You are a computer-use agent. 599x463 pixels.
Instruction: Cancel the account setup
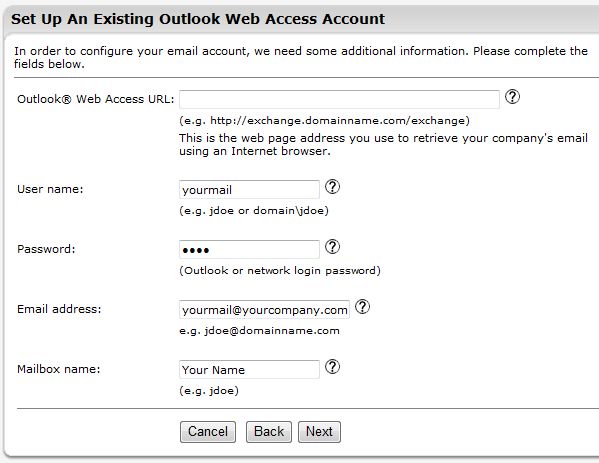[x=208, y=432]
